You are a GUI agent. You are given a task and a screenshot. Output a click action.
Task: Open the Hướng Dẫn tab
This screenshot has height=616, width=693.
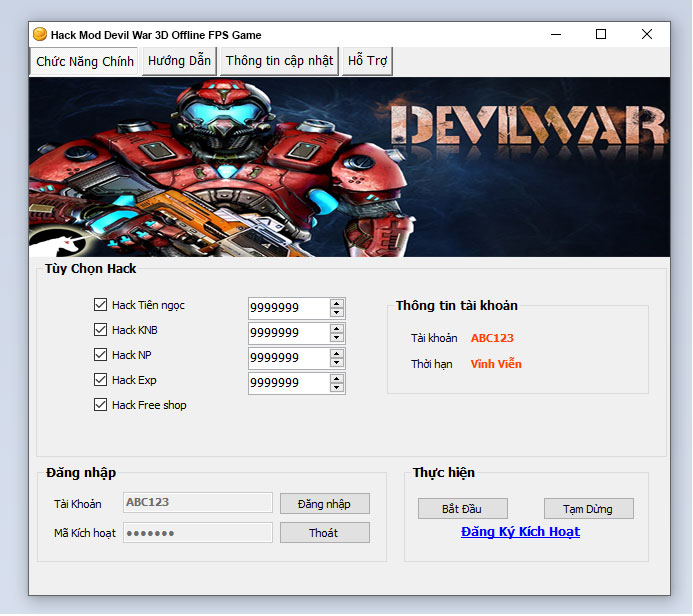pyautogui.click(x=179, y=61)
